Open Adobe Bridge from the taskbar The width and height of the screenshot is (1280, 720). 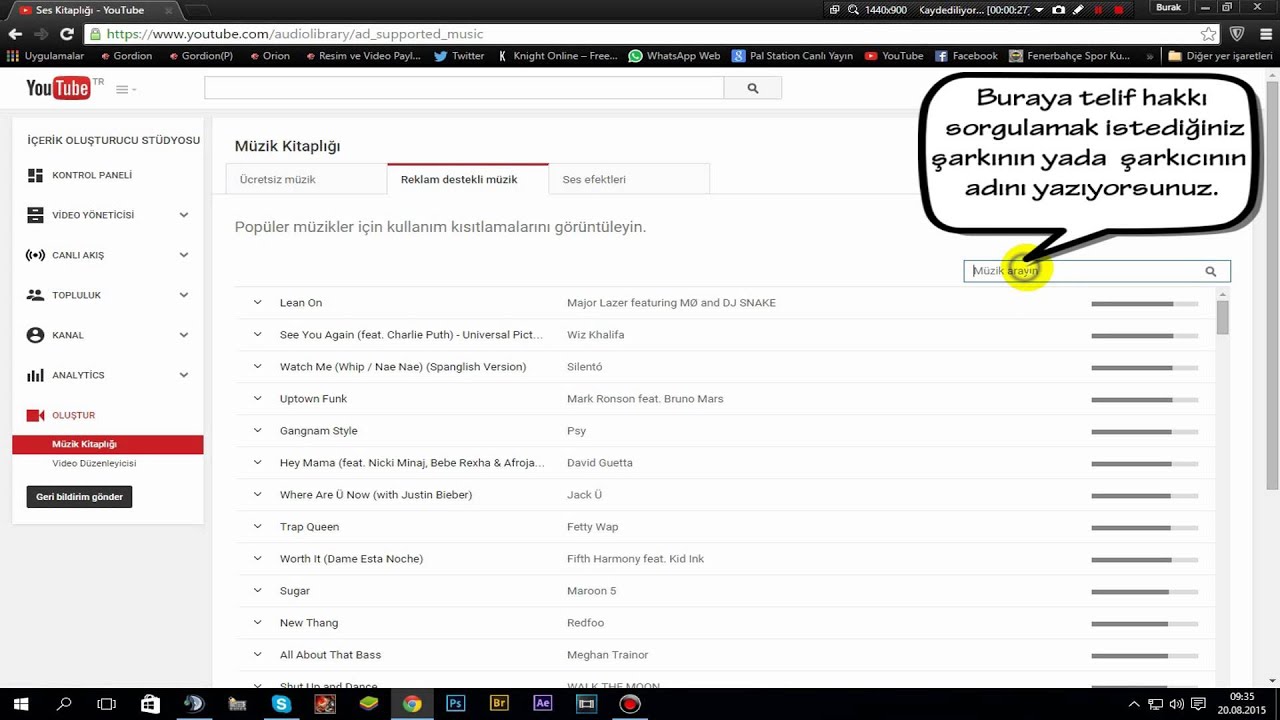[499, 703]
